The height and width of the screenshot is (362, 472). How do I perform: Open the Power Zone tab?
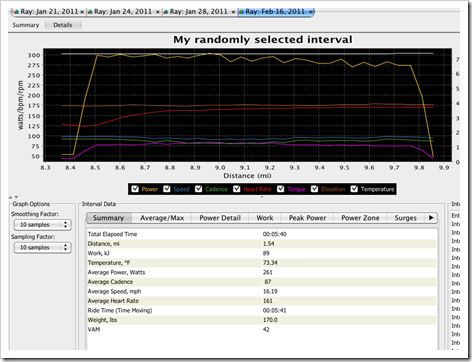tap(360, 218)
